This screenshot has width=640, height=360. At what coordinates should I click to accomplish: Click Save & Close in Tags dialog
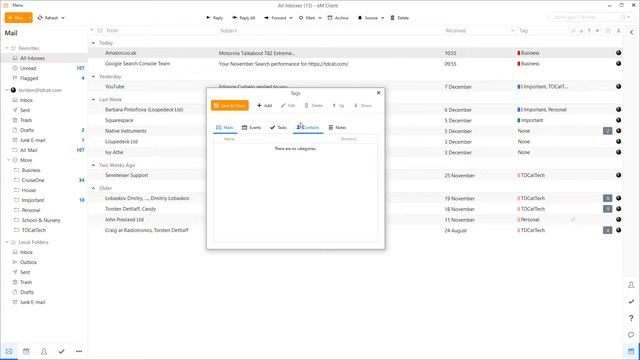(229, 105)
